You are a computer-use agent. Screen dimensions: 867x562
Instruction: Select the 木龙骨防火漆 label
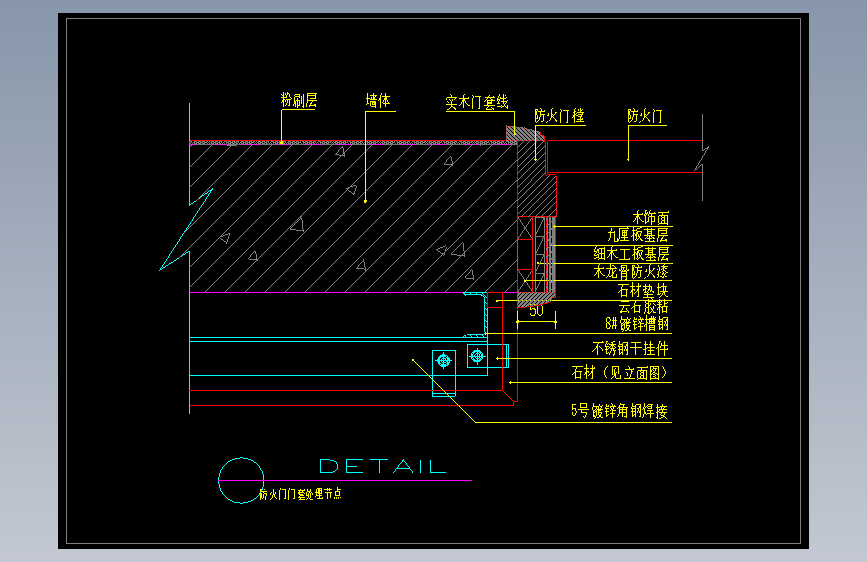coord(631,272)
